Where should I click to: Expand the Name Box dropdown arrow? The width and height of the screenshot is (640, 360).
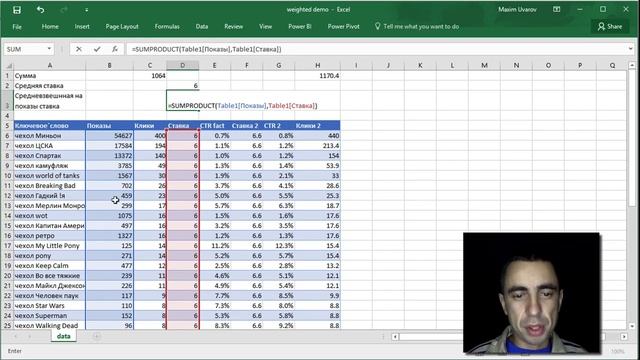coord(49,49)
